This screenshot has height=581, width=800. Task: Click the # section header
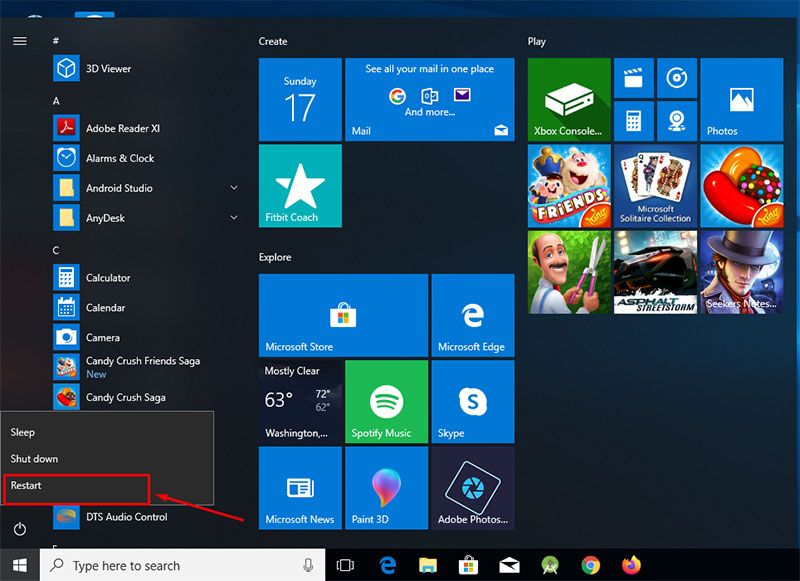[x=56, y=41]
